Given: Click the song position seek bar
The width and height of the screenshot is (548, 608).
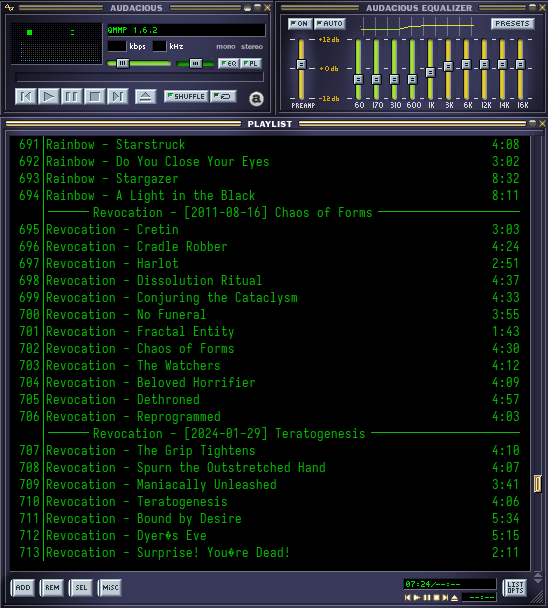Looking at the screenshot, I should click(x=139, y=77).
